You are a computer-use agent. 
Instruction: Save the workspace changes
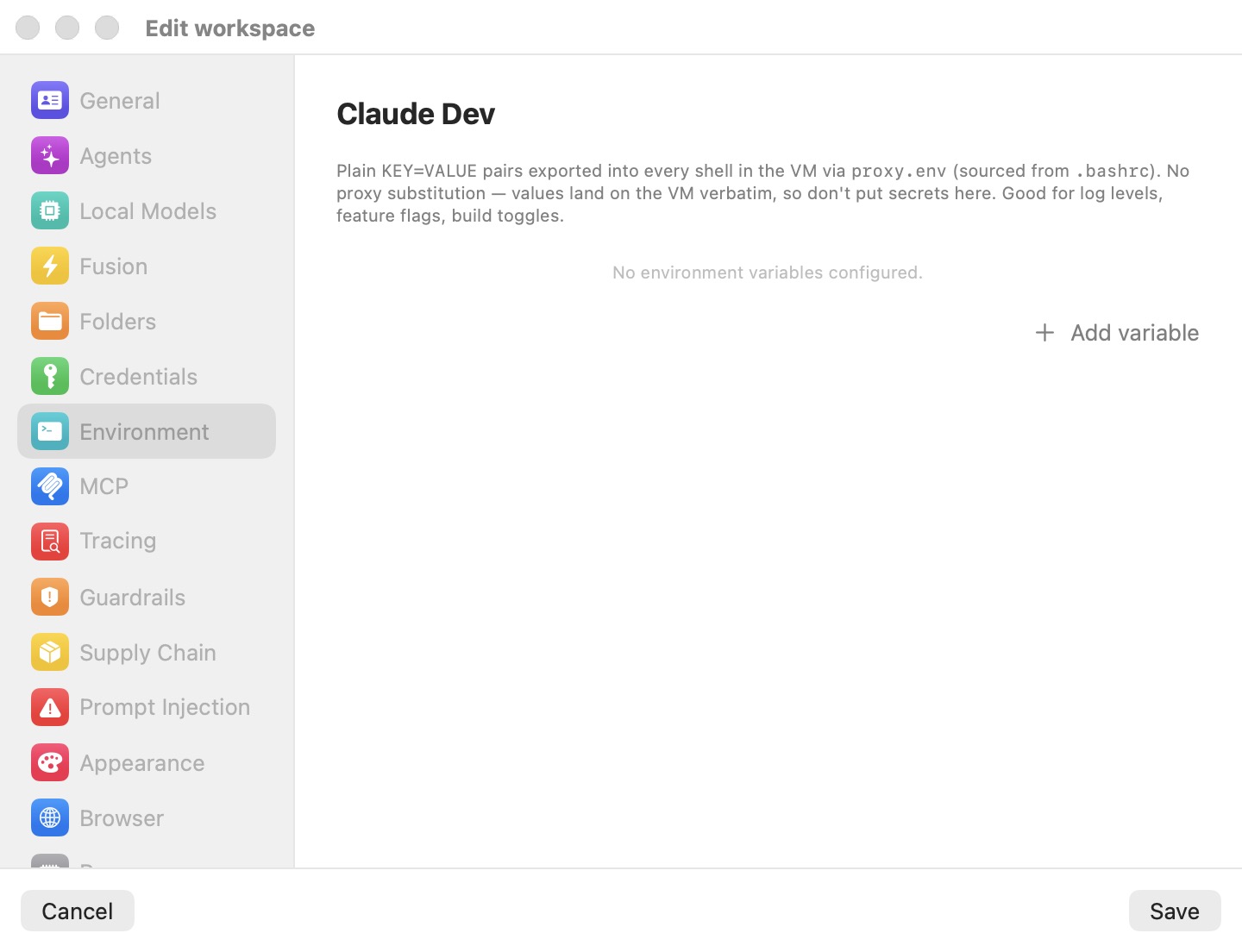1175,911
